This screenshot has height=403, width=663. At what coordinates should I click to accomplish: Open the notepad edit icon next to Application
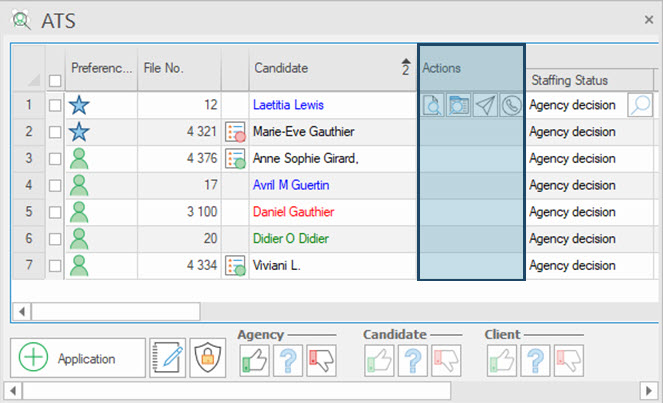tap(167, 358)
